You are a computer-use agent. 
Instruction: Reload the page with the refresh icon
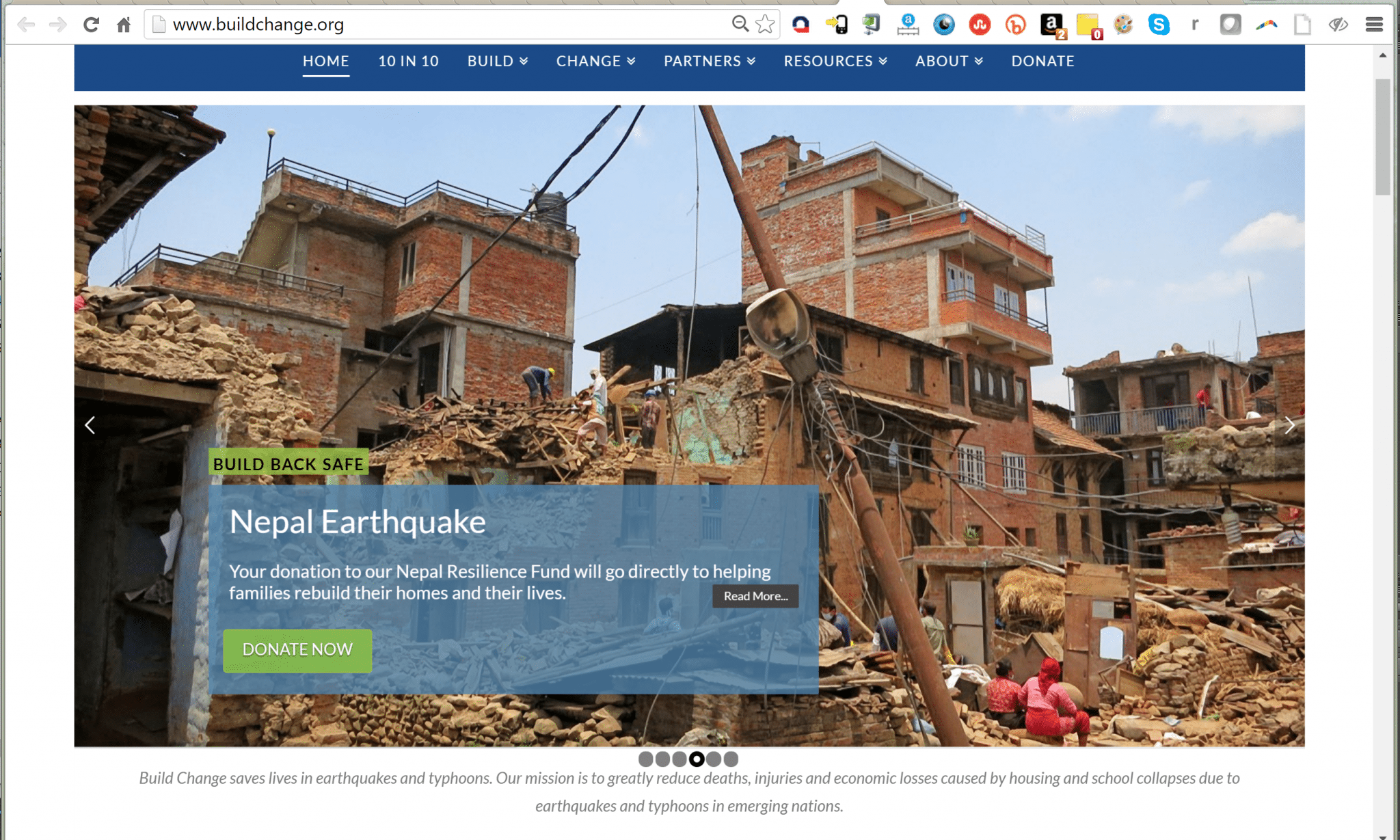(91, 25)
